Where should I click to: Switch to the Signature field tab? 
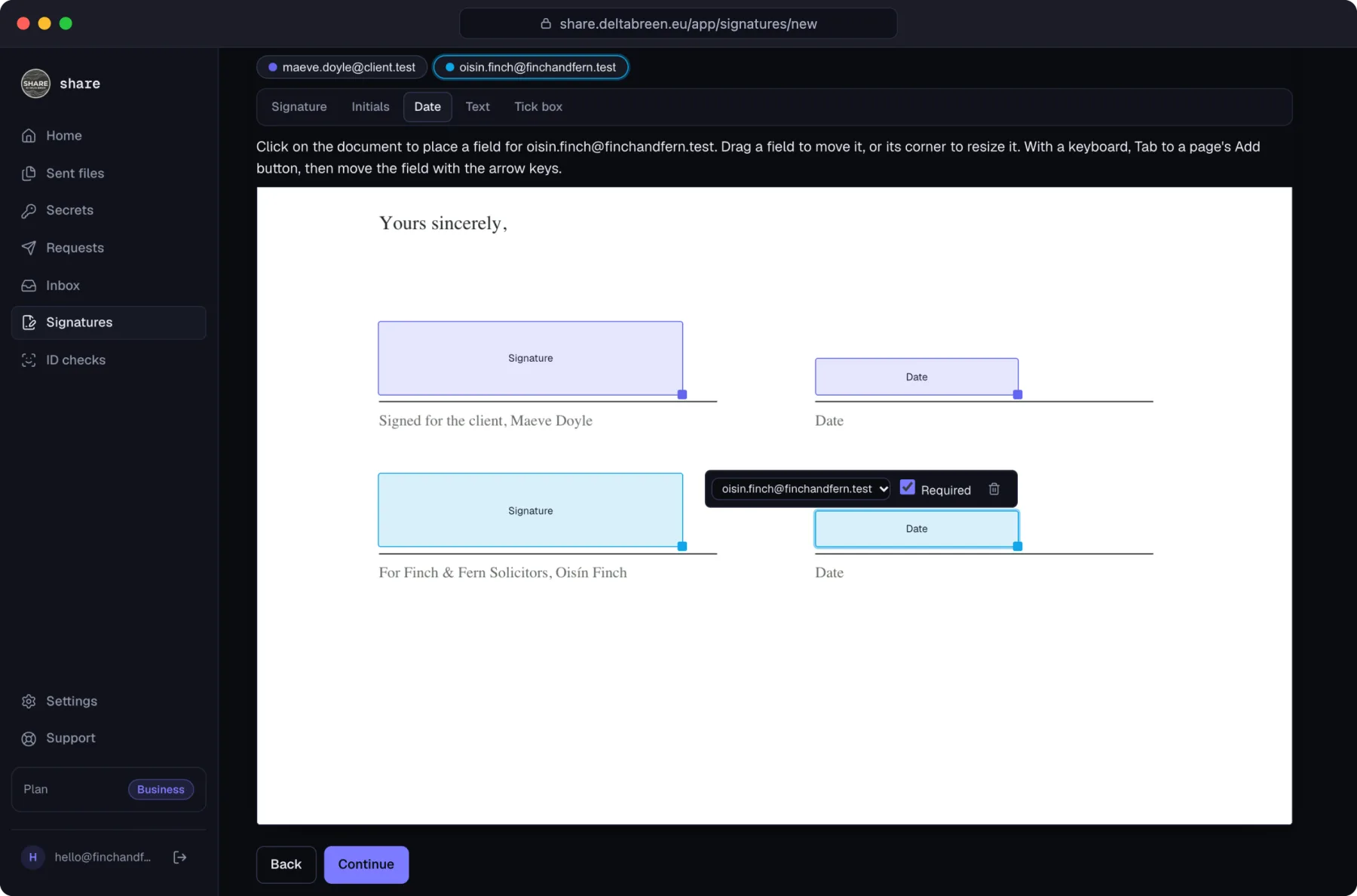click(299, 107)
